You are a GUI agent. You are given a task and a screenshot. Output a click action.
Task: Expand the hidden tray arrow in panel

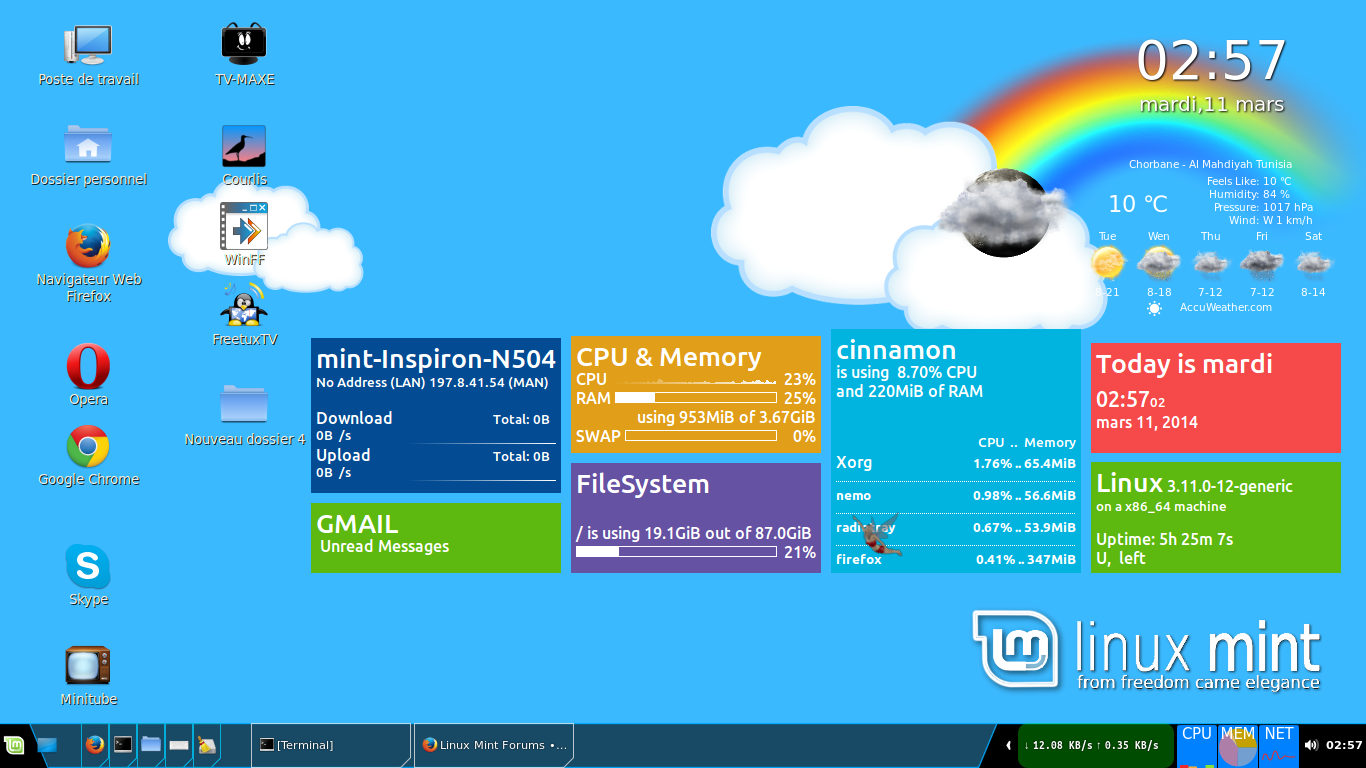point(1008,745)
